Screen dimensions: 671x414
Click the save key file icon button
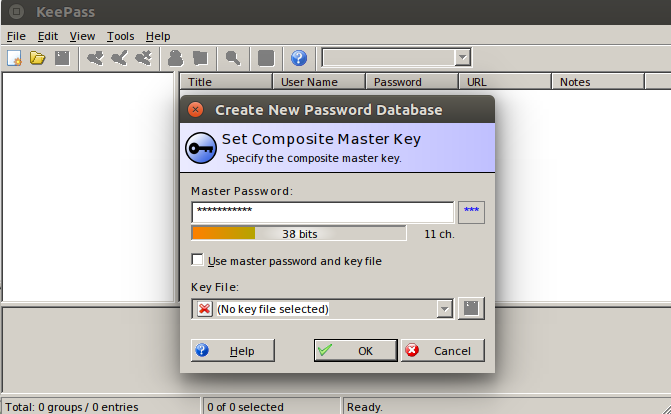pos(471,308)
